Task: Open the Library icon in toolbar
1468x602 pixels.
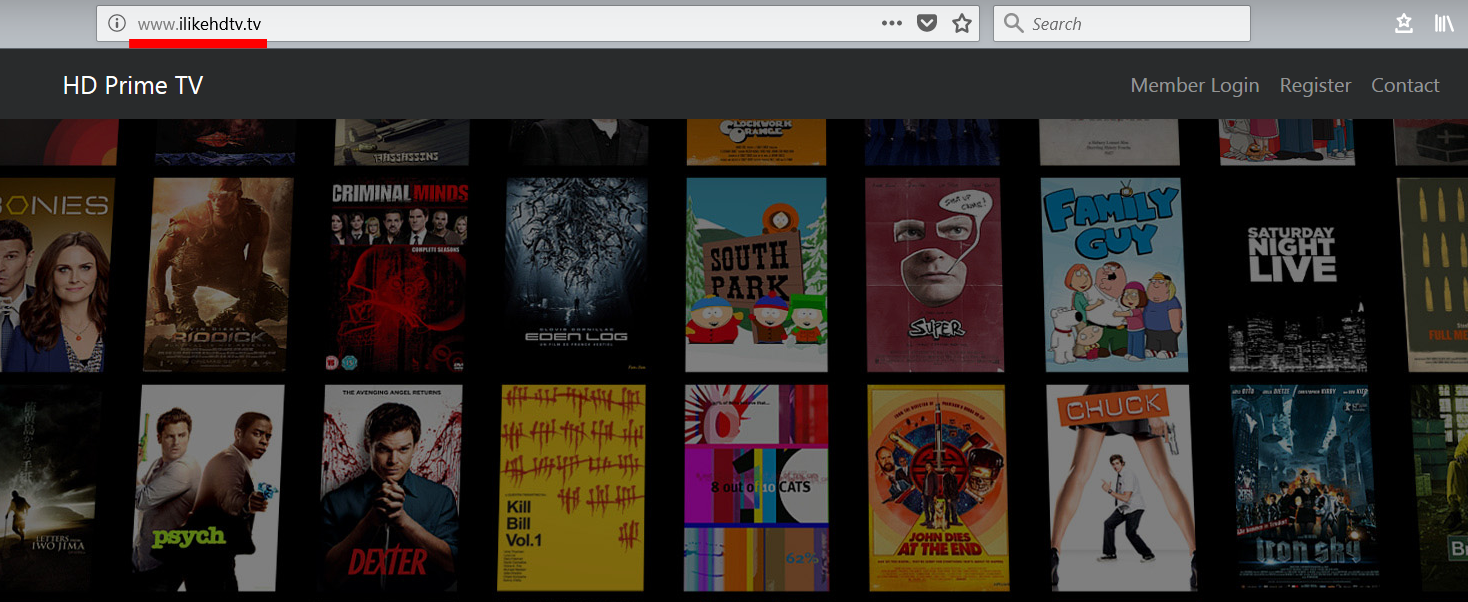Action: [1443, 24]
